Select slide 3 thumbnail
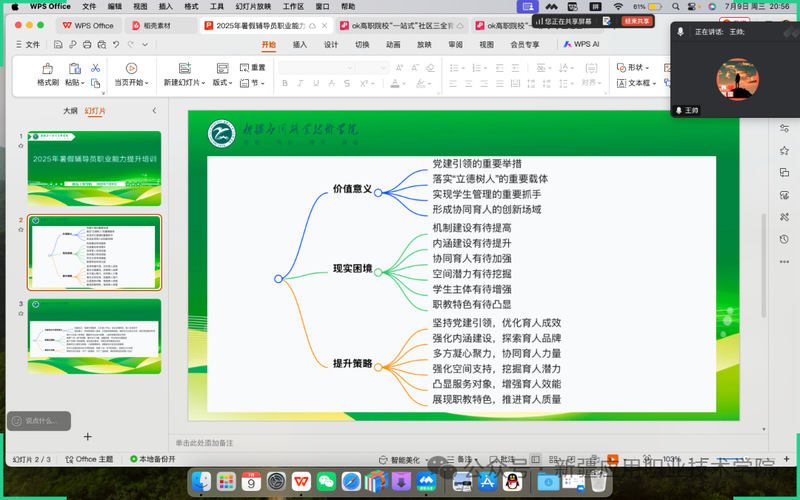The image size is (800, 500). tap(94, 322)
